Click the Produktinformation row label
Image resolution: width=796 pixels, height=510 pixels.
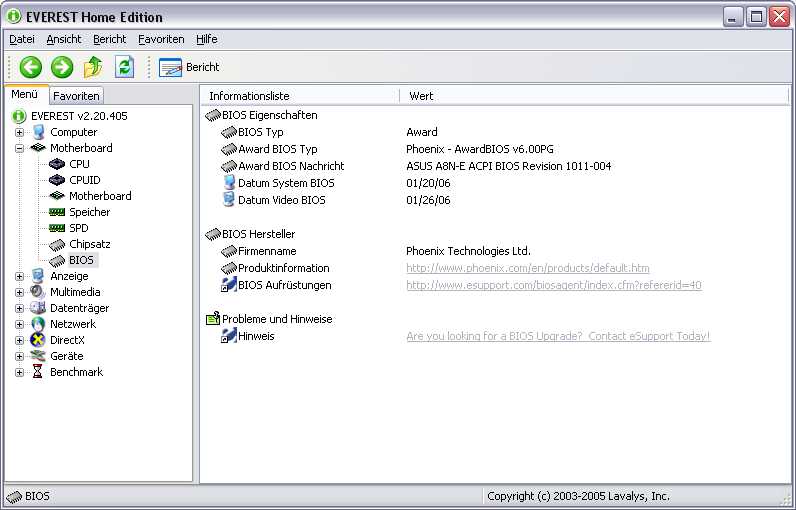[284, 268]
